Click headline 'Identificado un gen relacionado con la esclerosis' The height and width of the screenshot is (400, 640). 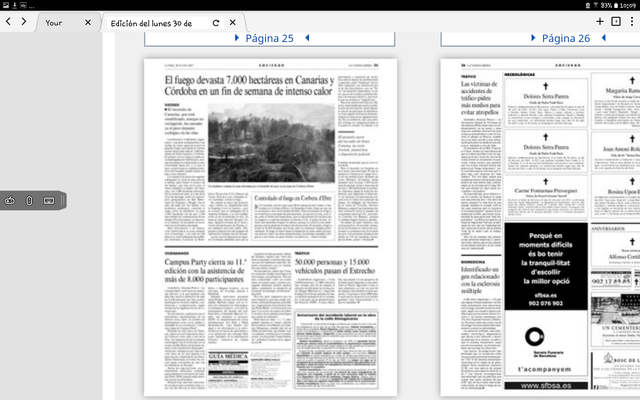coord(480,280)
